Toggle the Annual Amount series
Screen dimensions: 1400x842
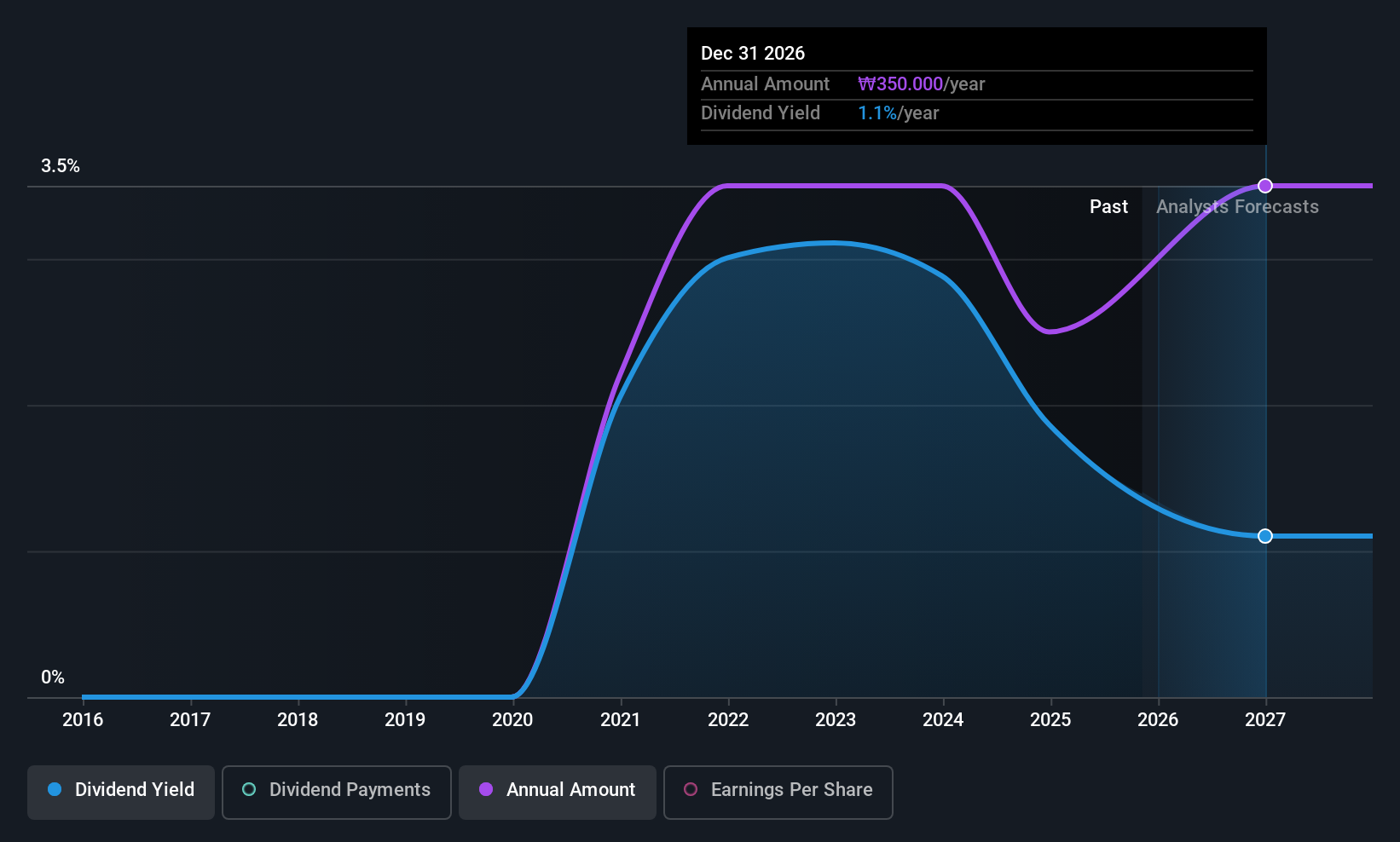pyautogui.click(x=558, y=791)
